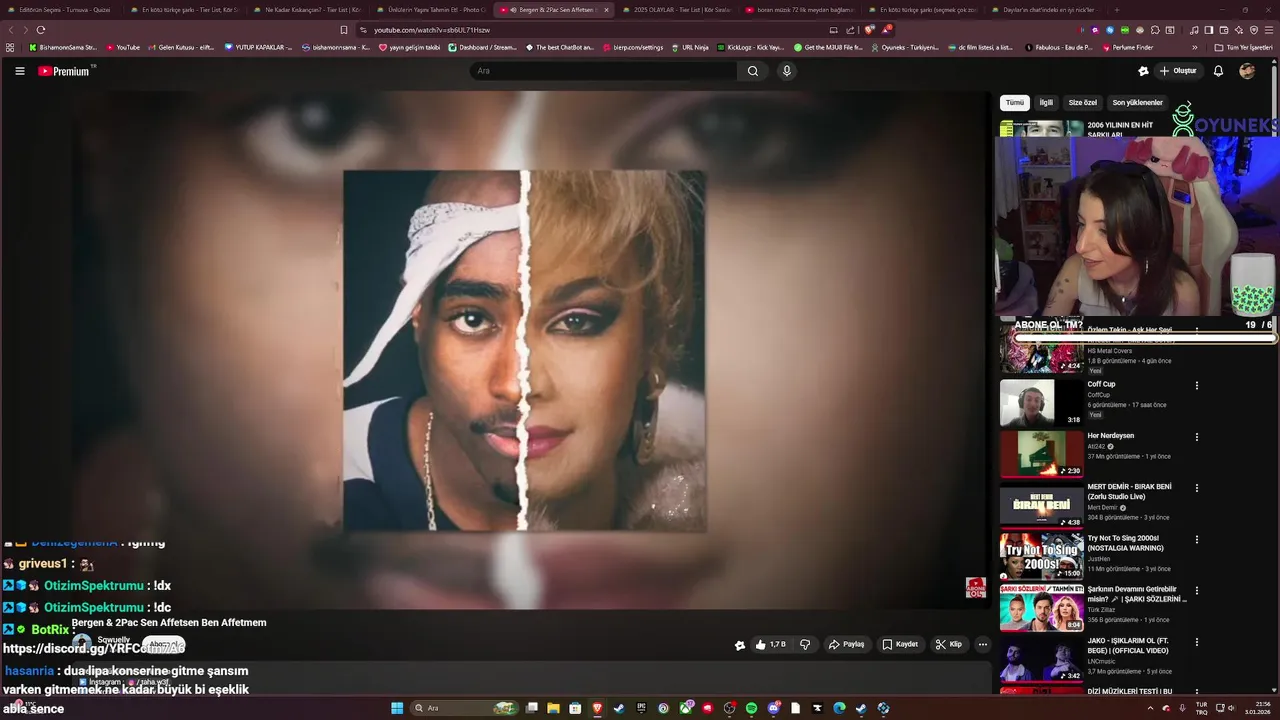1280x720 pixels.
Task: Open the Brave shields icon in address bar
Action: (x=871, y=30)
